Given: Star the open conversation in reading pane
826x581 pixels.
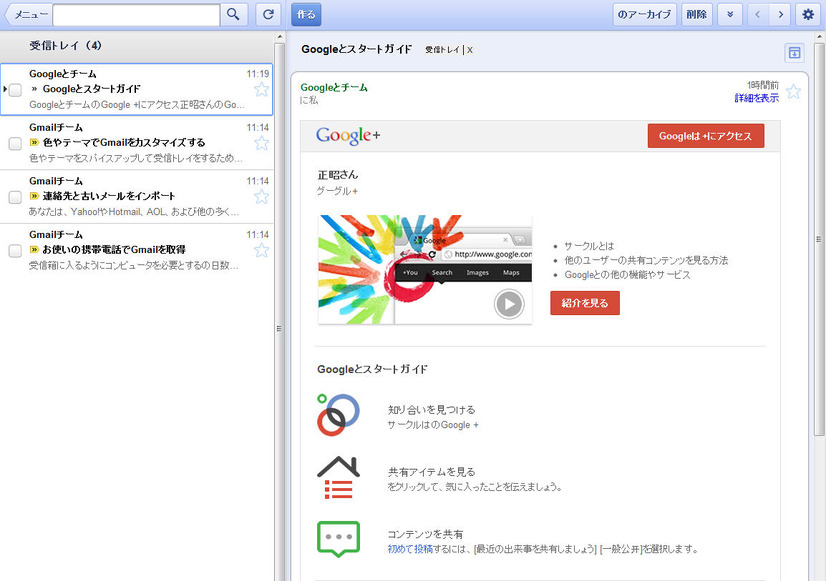Looking at the screenshot, I should click(x=793, y=92).
